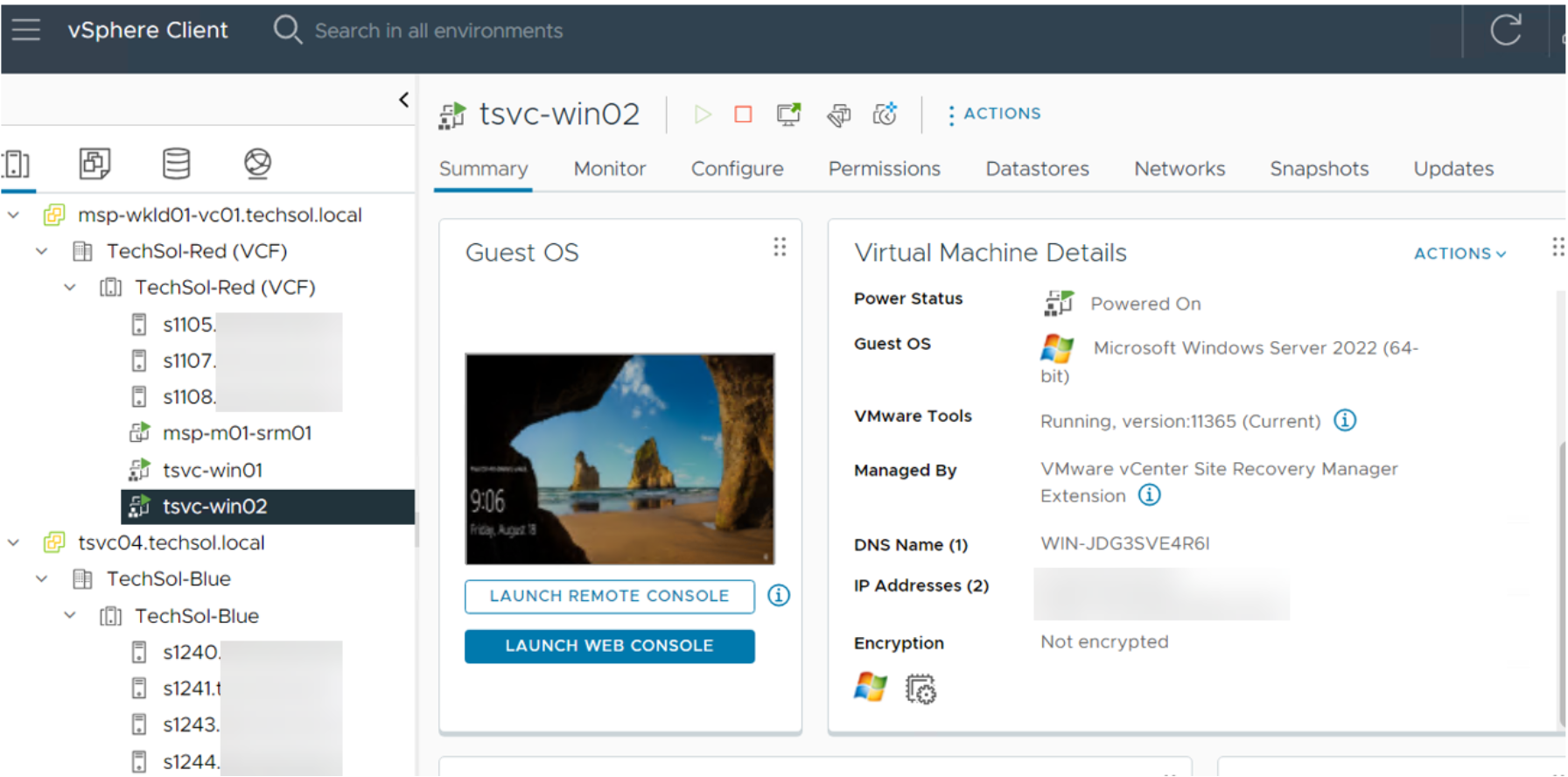This screenshot has width=1568, height=777.
Task: Switch to Networking inventory view icon
Action: 257,164
